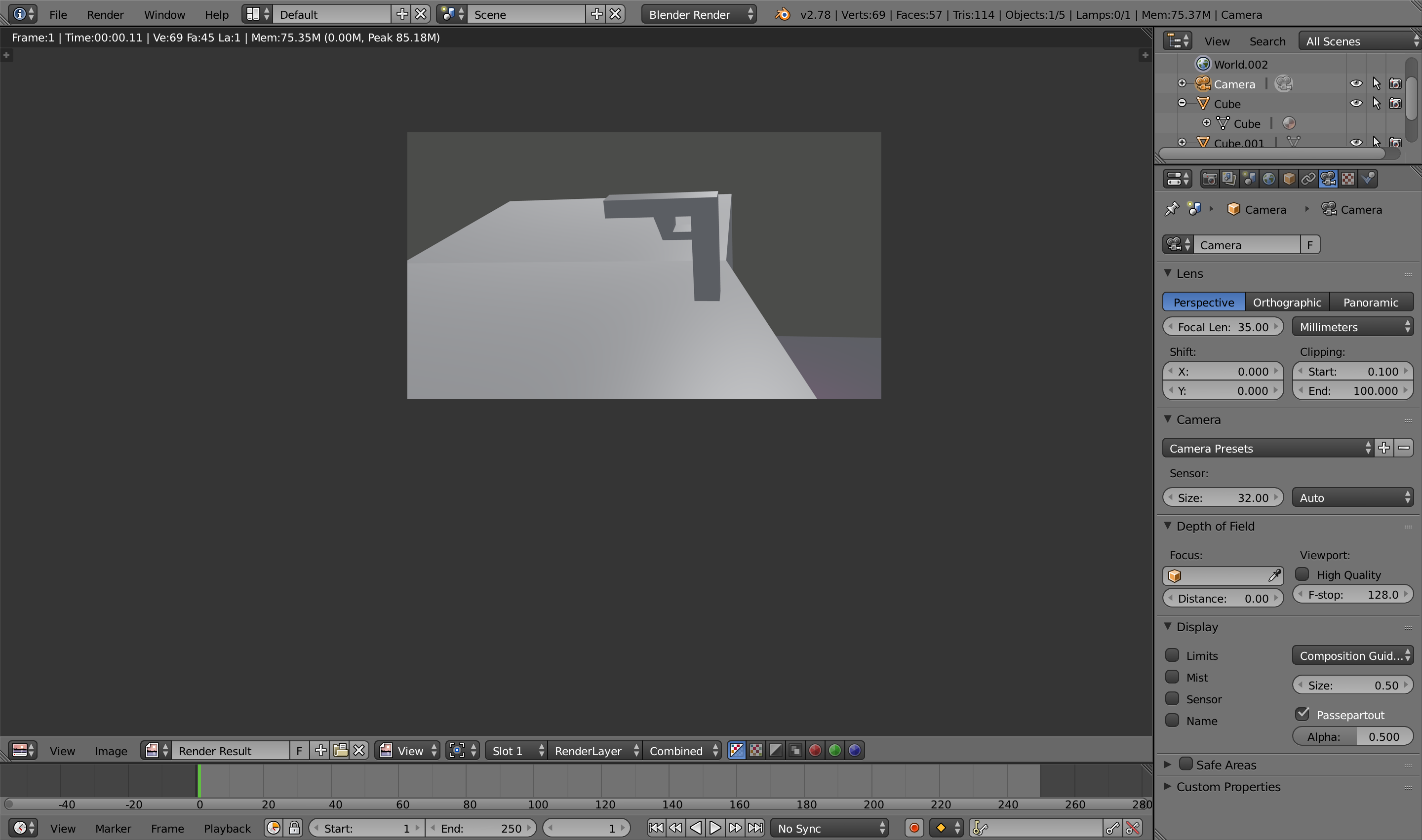1422x840 pixels.
Task: Open the Texture properties tab (checker icon)
Action: 1348,179
